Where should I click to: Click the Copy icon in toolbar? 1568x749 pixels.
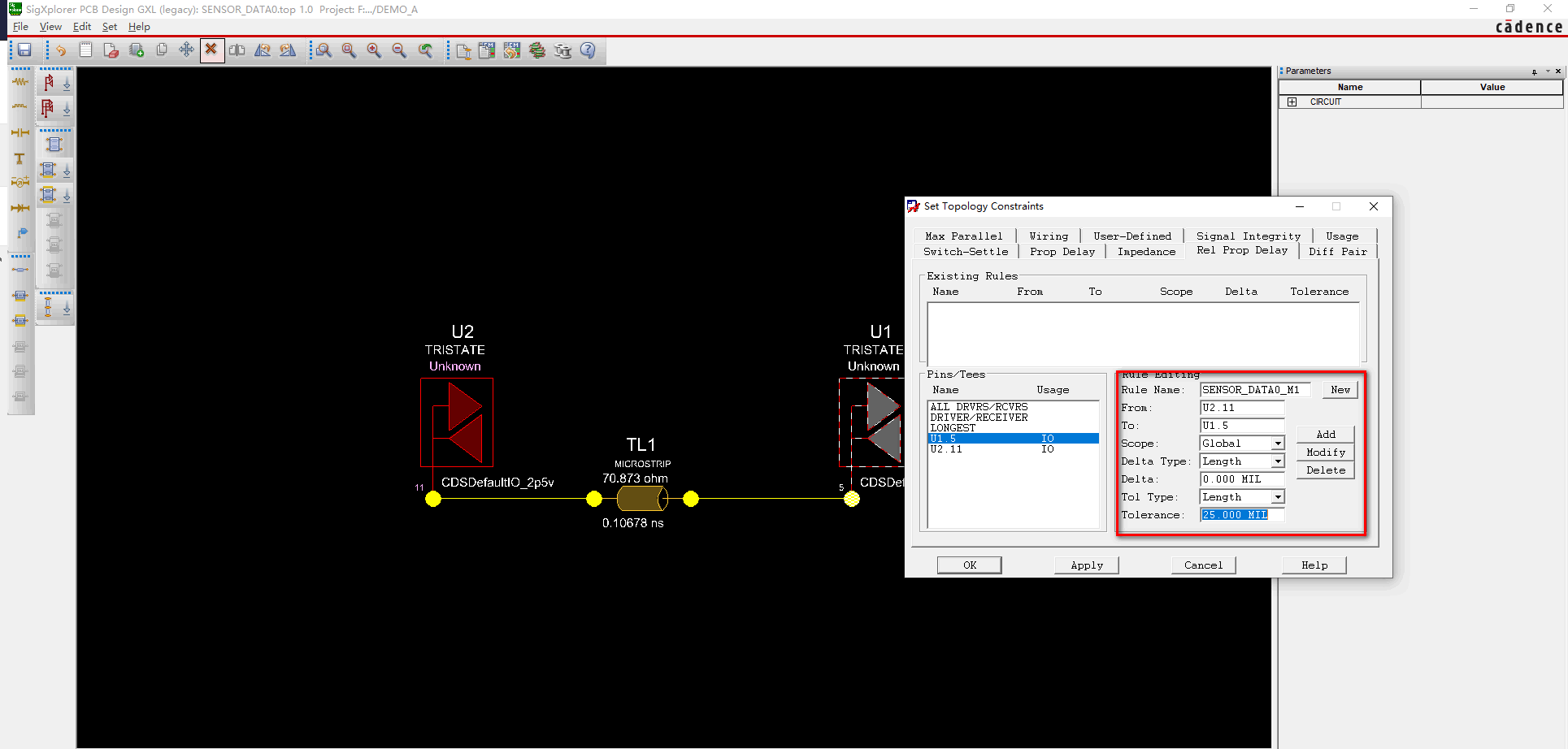162,50
